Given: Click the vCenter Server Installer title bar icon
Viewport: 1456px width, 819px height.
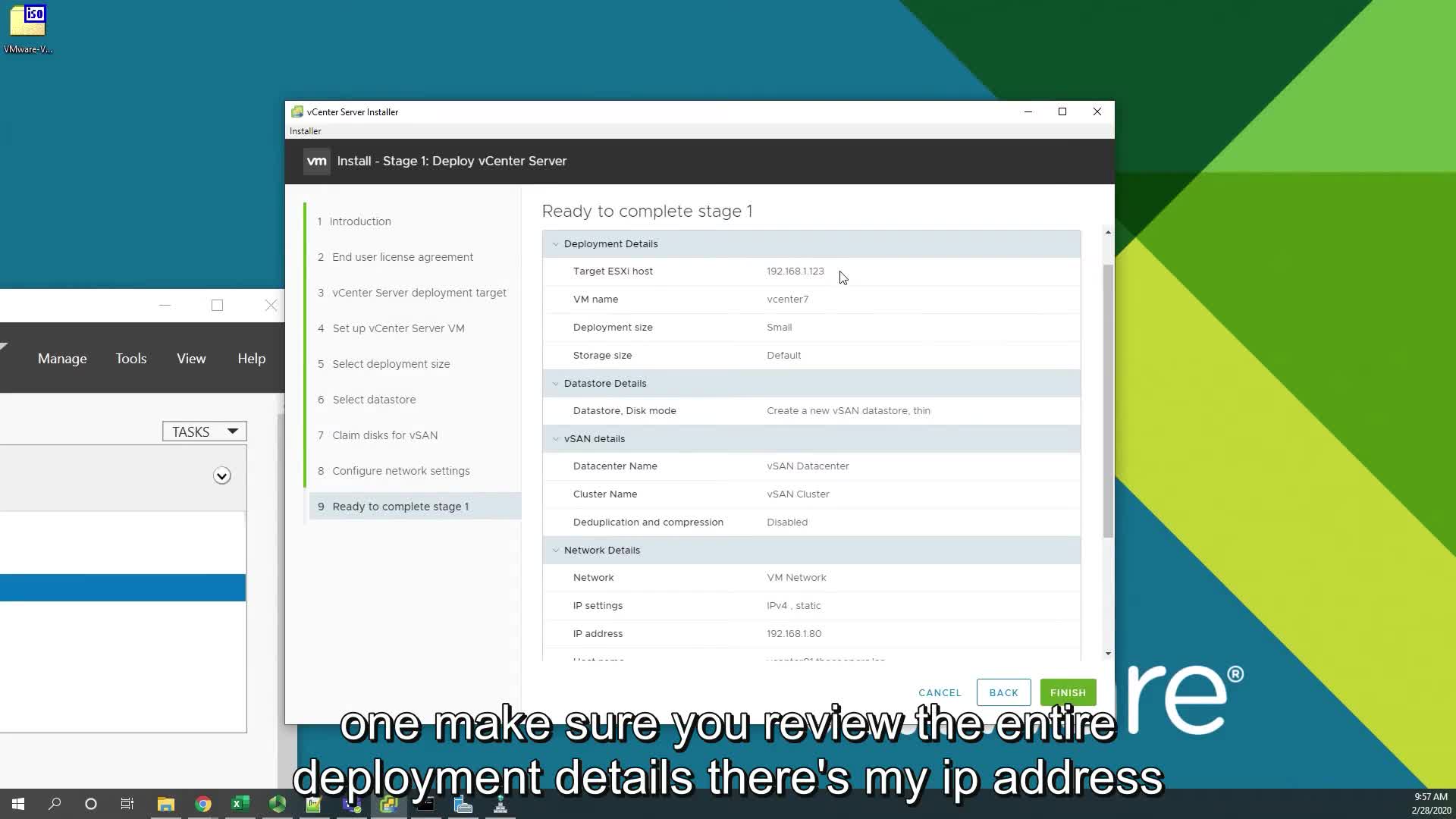Looking at the screenshot, I should (x=297, y=111).
